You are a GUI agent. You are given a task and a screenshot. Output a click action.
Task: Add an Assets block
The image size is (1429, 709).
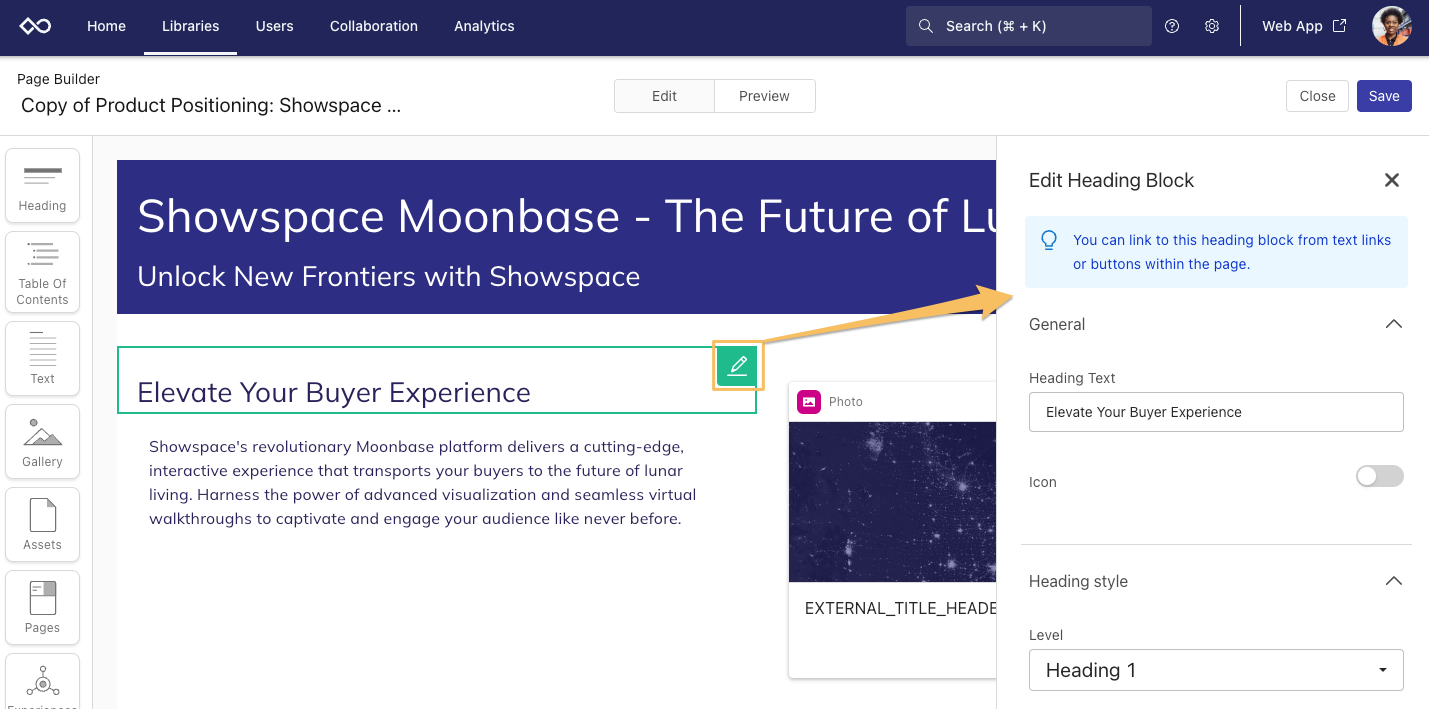tap(42, 524)
